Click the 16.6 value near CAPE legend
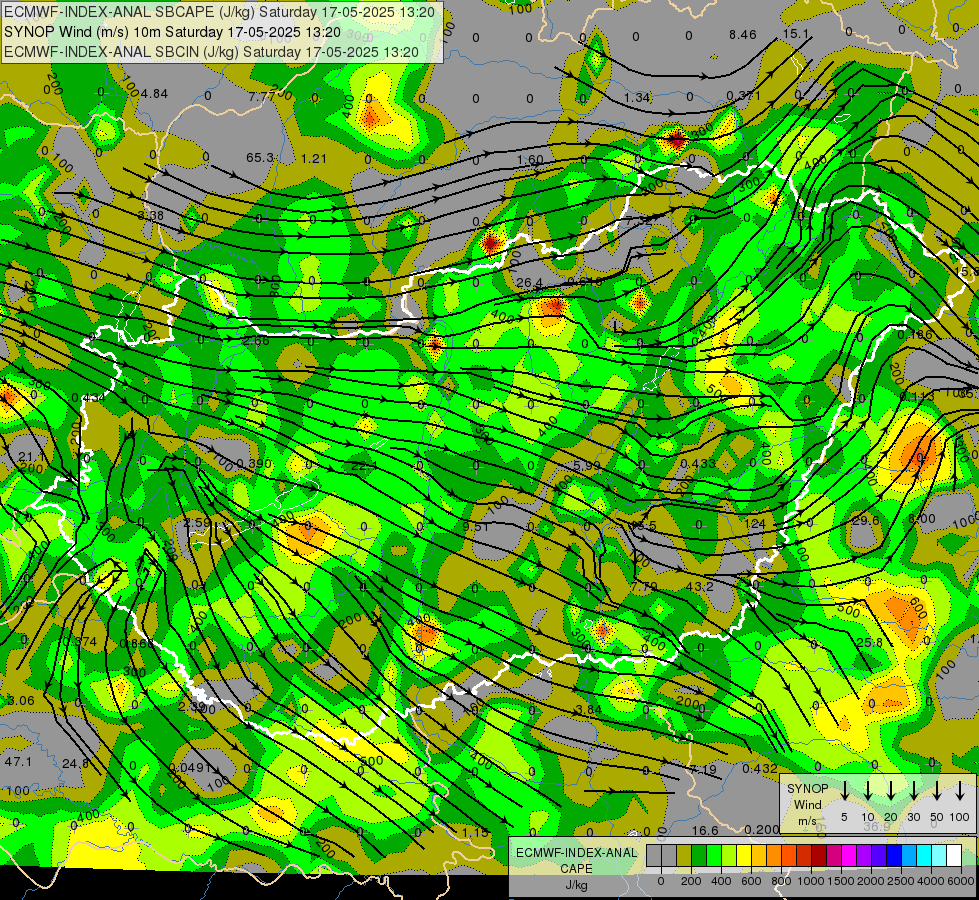This screenshot has width=979, height=900. (x=705, y=830)
